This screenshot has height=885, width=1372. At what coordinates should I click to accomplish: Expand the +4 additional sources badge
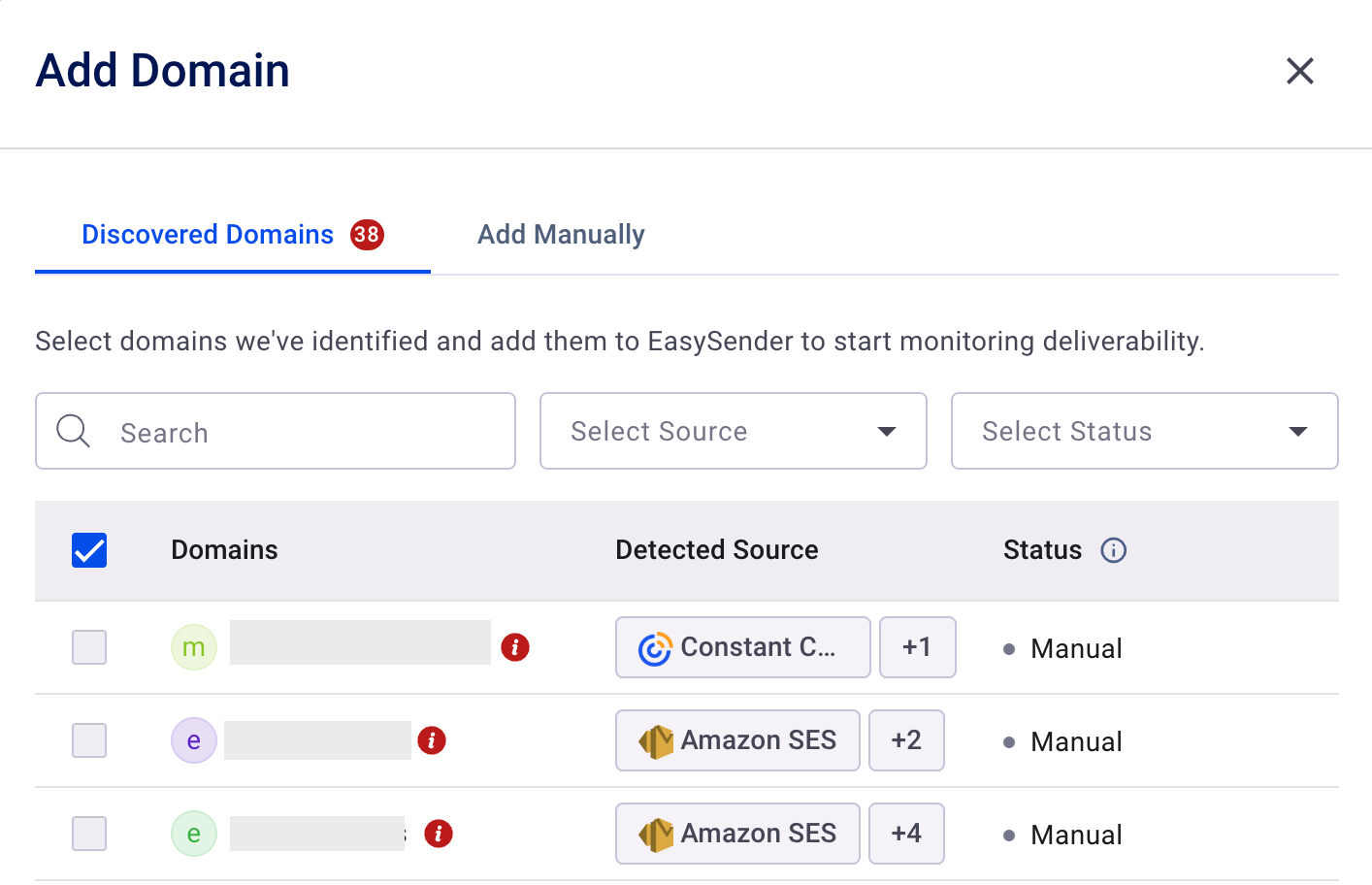tap(906, 834)
